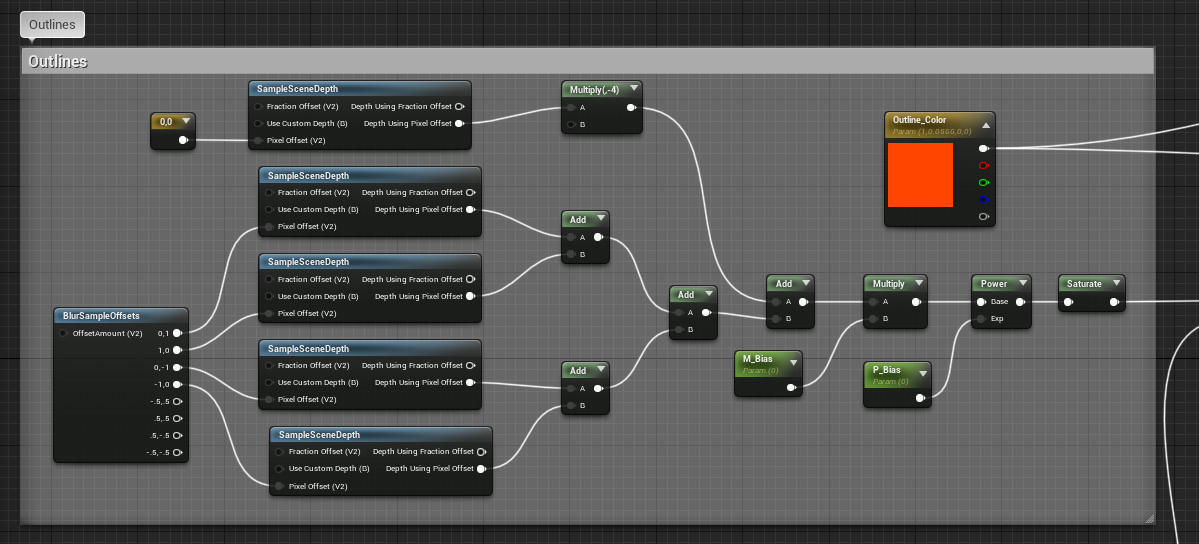The height and width of the screenshot is (544, 1199).
Task: Click the output pin of the 0,0 constant
Action: click(x=184, y=140)
